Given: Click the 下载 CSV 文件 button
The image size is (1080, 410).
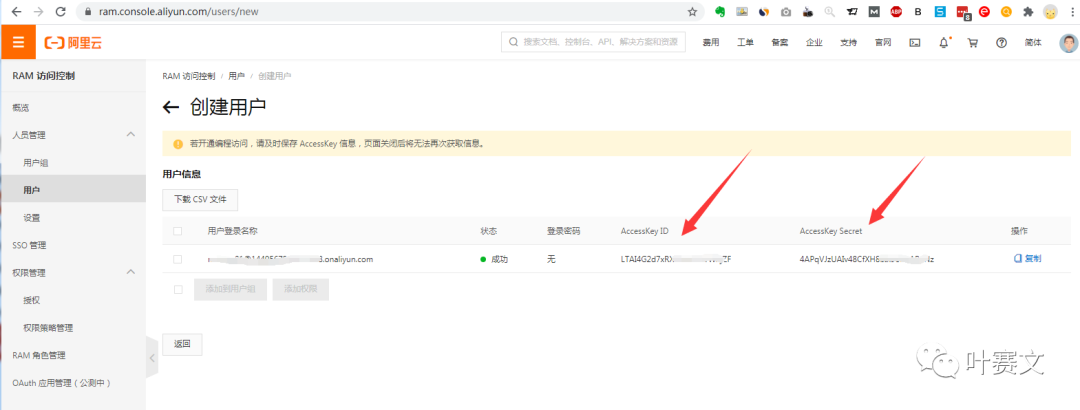Looking at the screenshot, I should (200, 200).
